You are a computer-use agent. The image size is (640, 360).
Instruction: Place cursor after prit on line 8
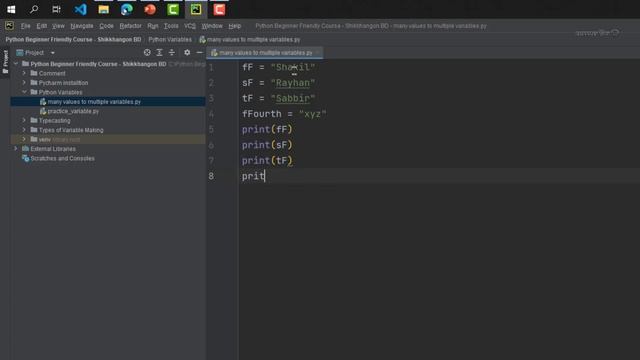tap(265, 176)
